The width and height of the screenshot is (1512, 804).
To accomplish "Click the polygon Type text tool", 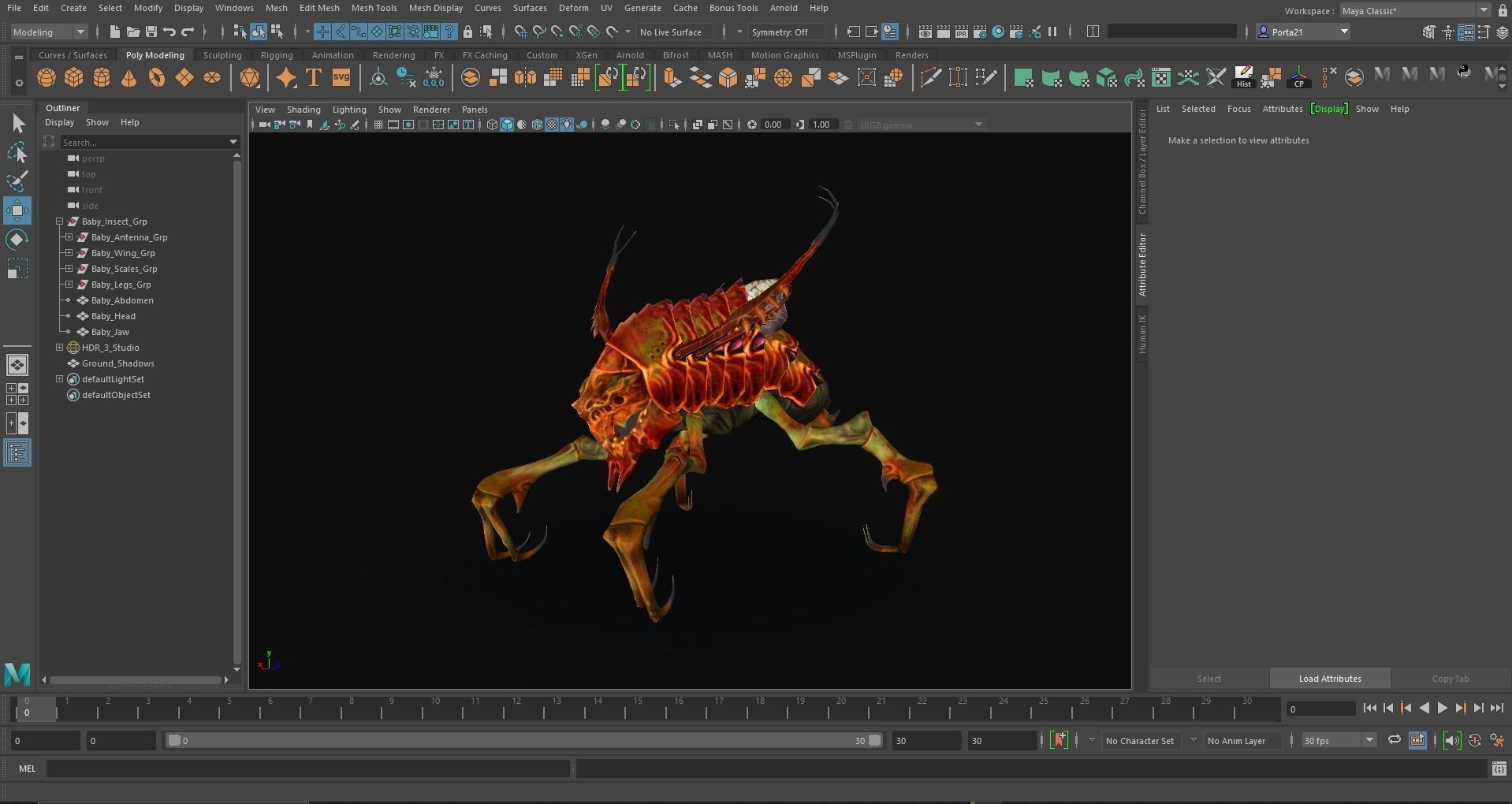I will [314, 77].
